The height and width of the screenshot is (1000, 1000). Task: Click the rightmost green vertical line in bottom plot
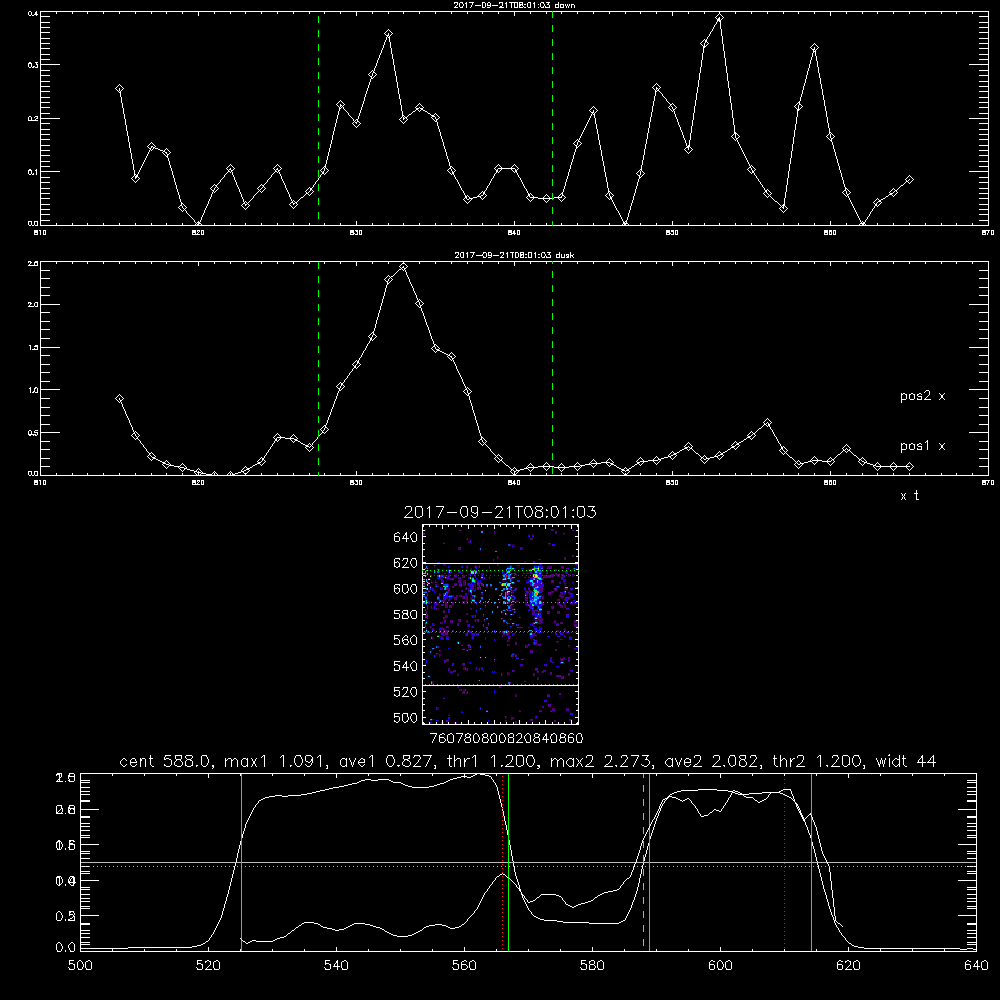(811, 862)
